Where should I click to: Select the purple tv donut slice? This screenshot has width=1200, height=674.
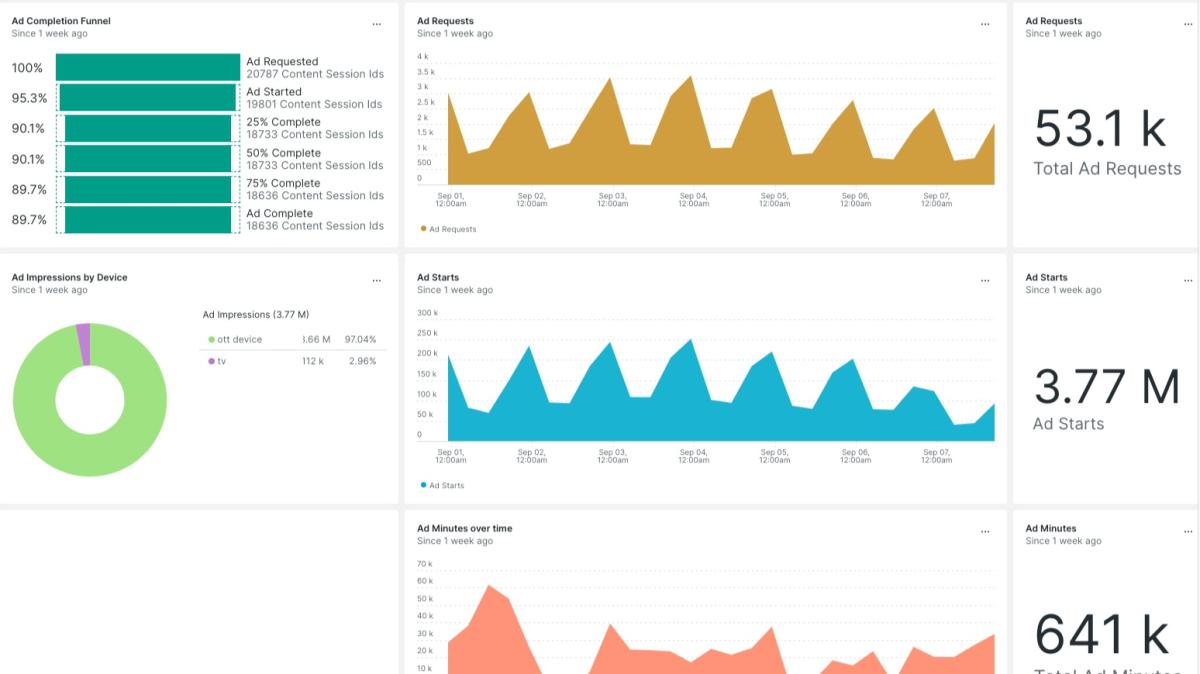pos(84,344)
